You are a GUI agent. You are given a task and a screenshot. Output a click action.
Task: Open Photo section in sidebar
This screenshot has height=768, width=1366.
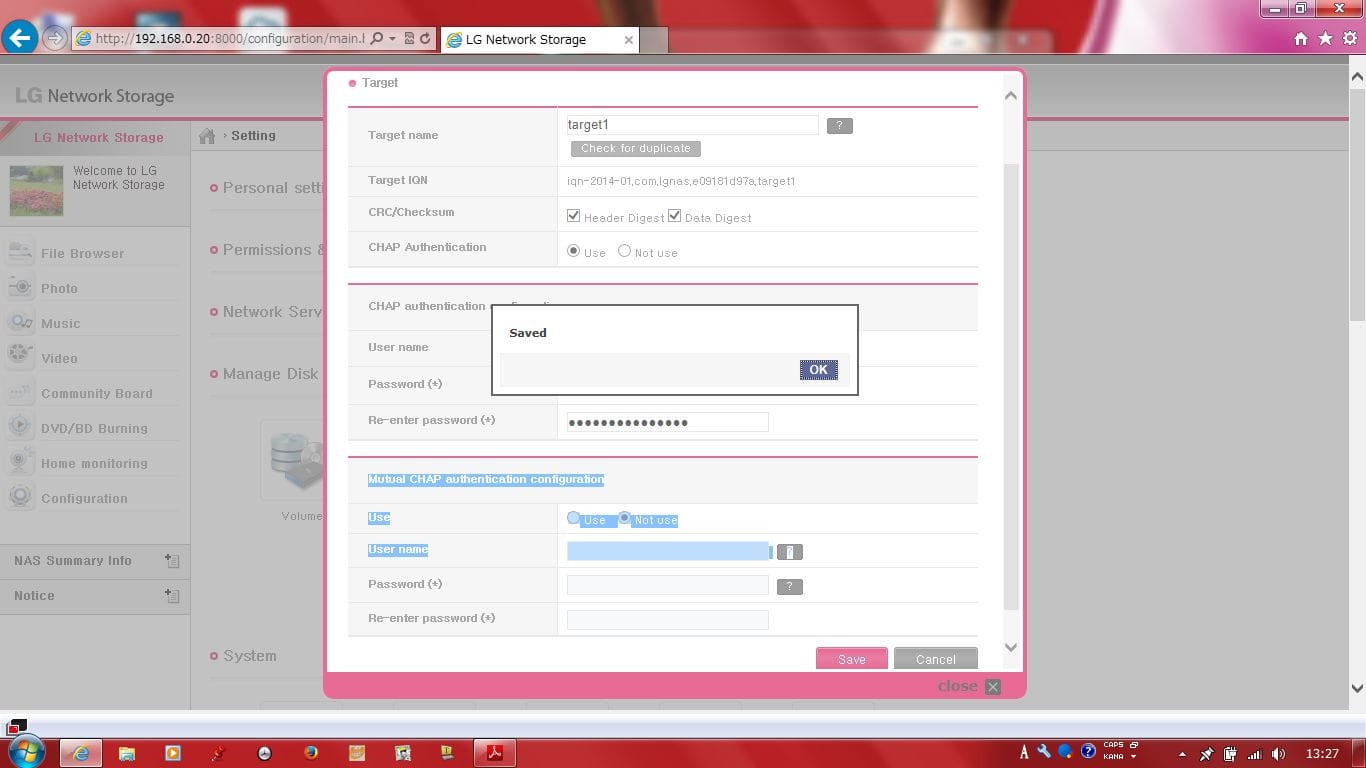pyautogui.click(x=59, y=289)
